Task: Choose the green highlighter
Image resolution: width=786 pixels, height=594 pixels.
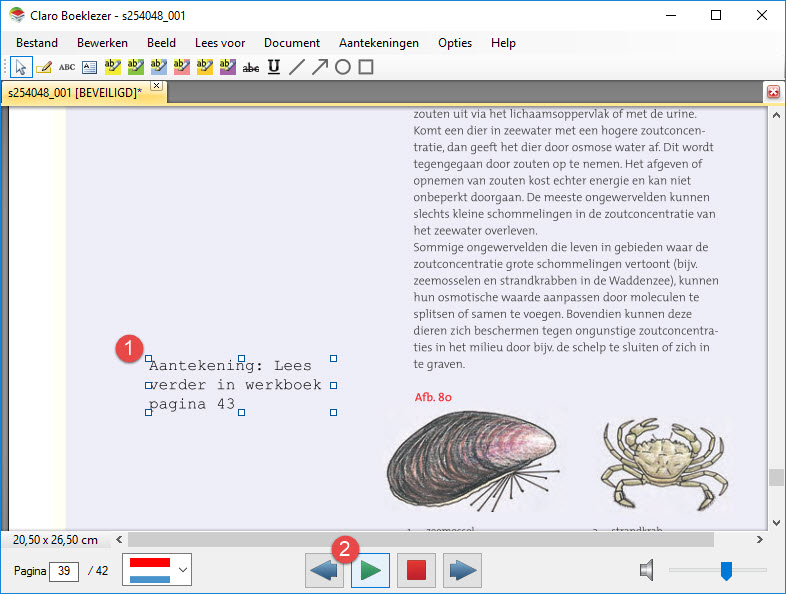Action: (135, 67)
